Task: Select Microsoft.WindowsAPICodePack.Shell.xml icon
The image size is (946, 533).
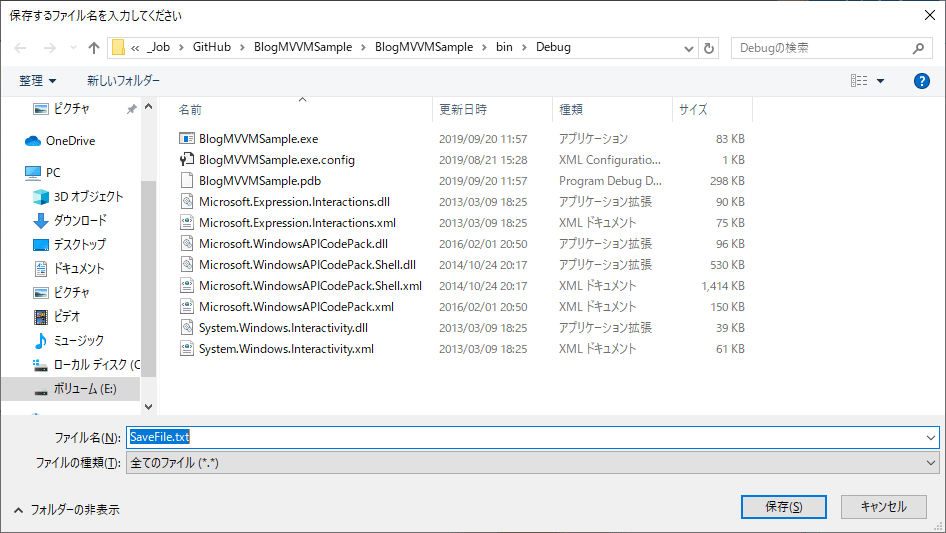Action: click(x=187, y=286)
